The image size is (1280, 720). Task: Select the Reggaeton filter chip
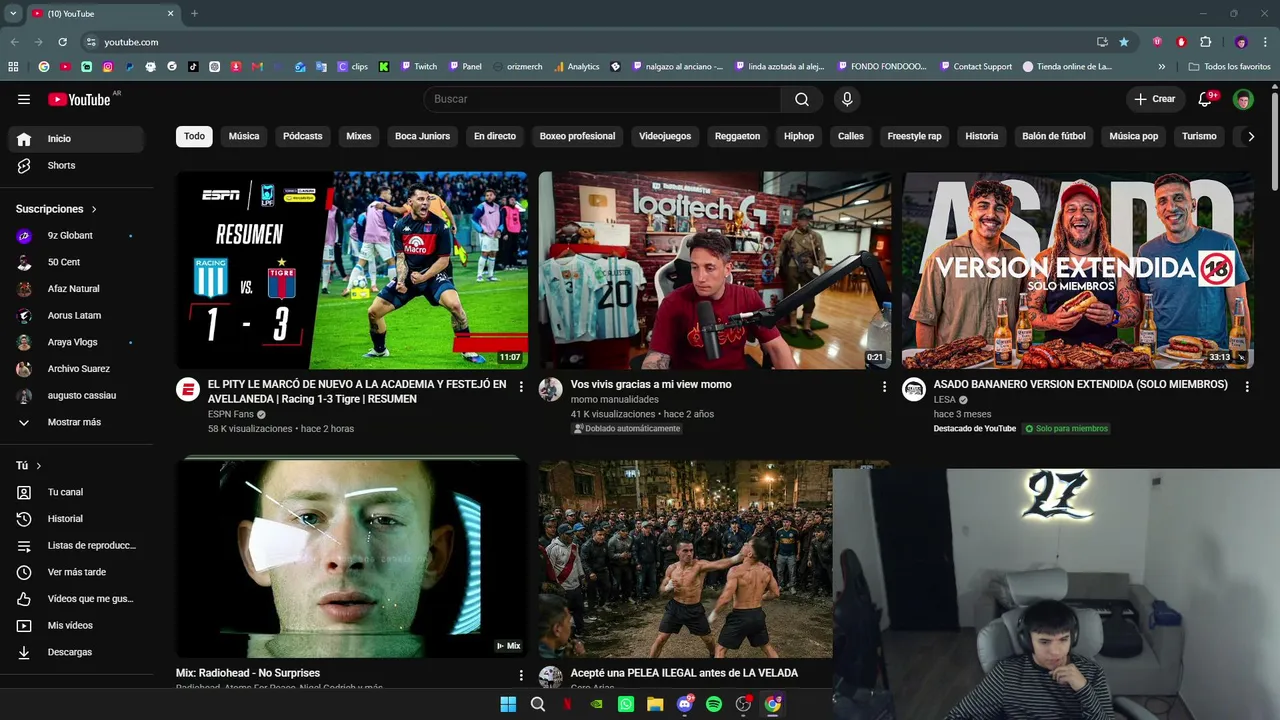pos(737,136)
